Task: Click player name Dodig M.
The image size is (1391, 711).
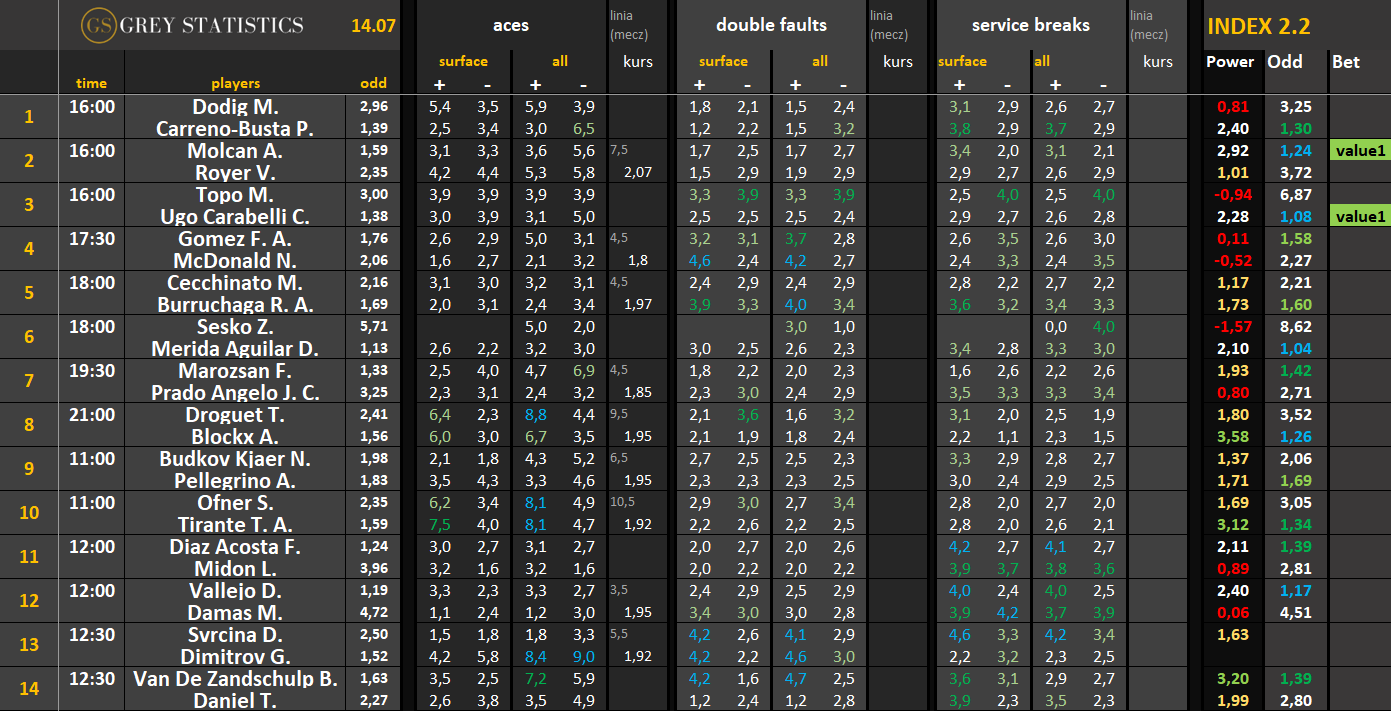Action: tap(235, 106)
